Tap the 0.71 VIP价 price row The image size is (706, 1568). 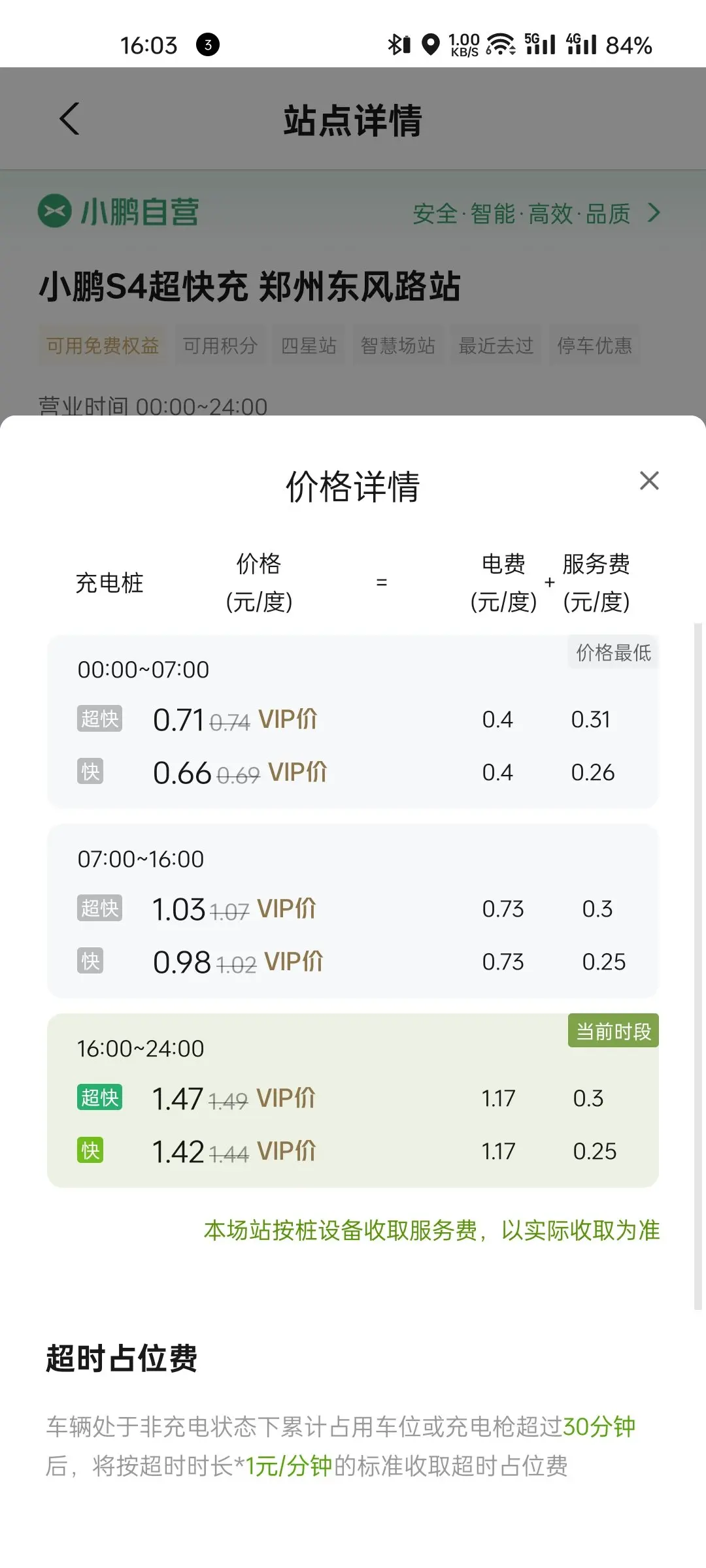pos(235,719)
